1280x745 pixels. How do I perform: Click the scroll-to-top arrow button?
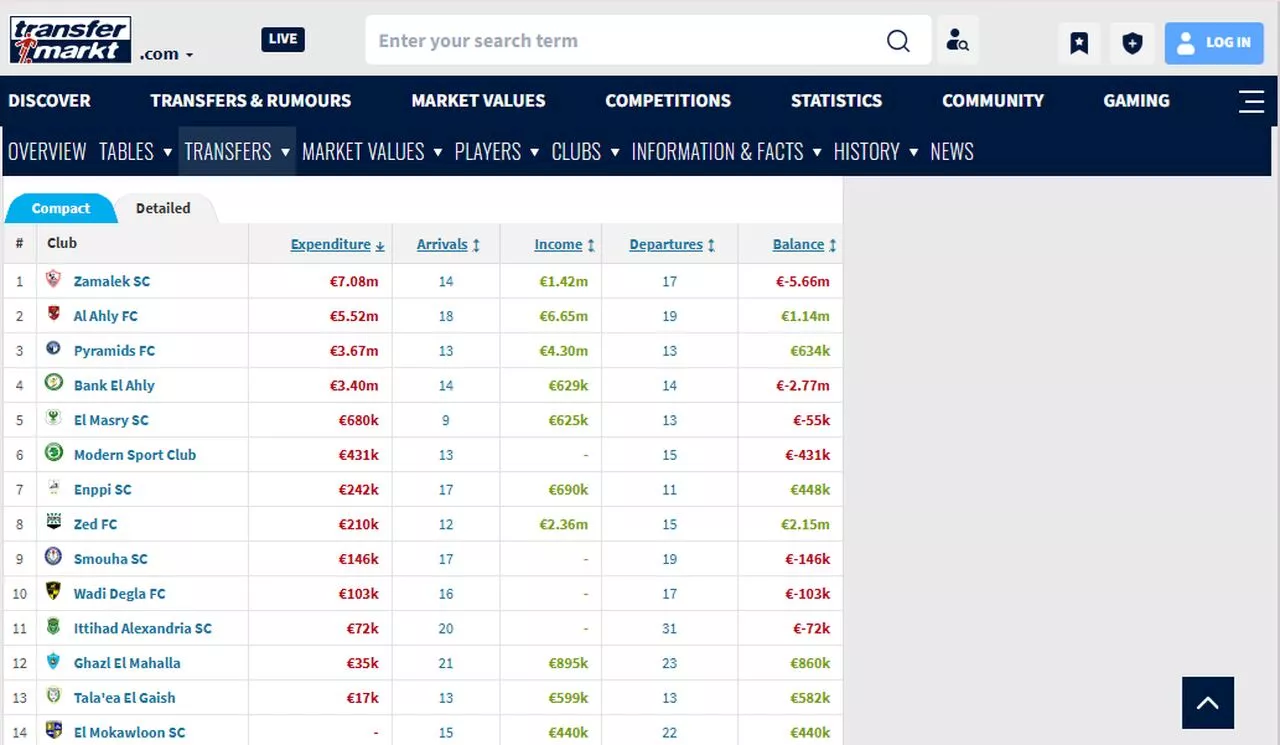point(1207,702)
